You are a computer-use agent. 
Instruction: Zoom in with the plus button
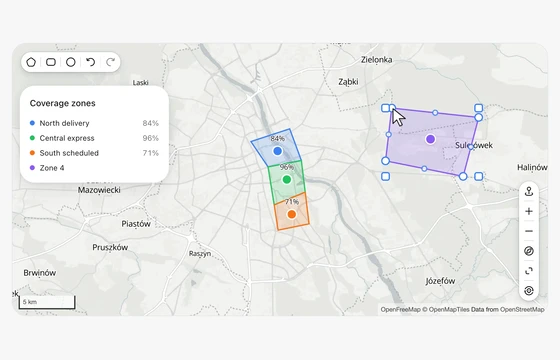[x=529, y=211]
